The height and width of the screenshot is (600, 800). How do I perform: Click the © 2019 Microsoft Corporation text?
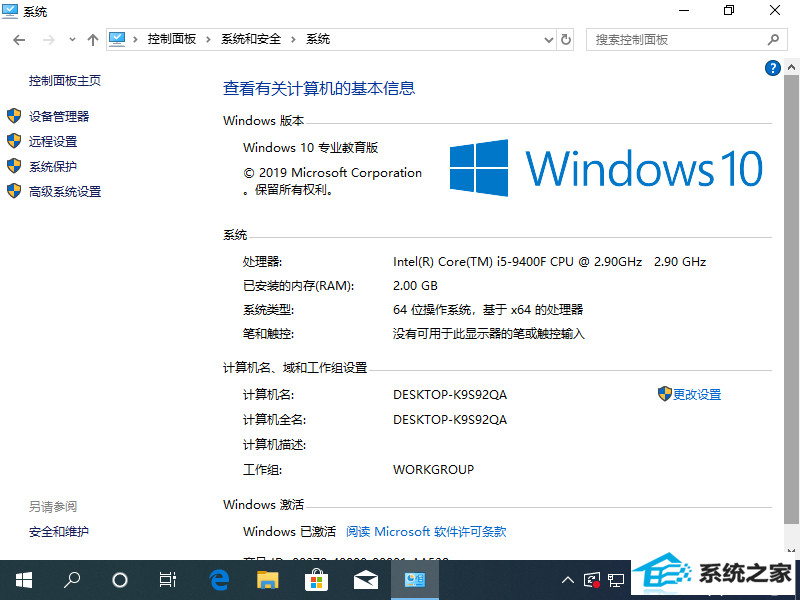(x=333, y=173)
